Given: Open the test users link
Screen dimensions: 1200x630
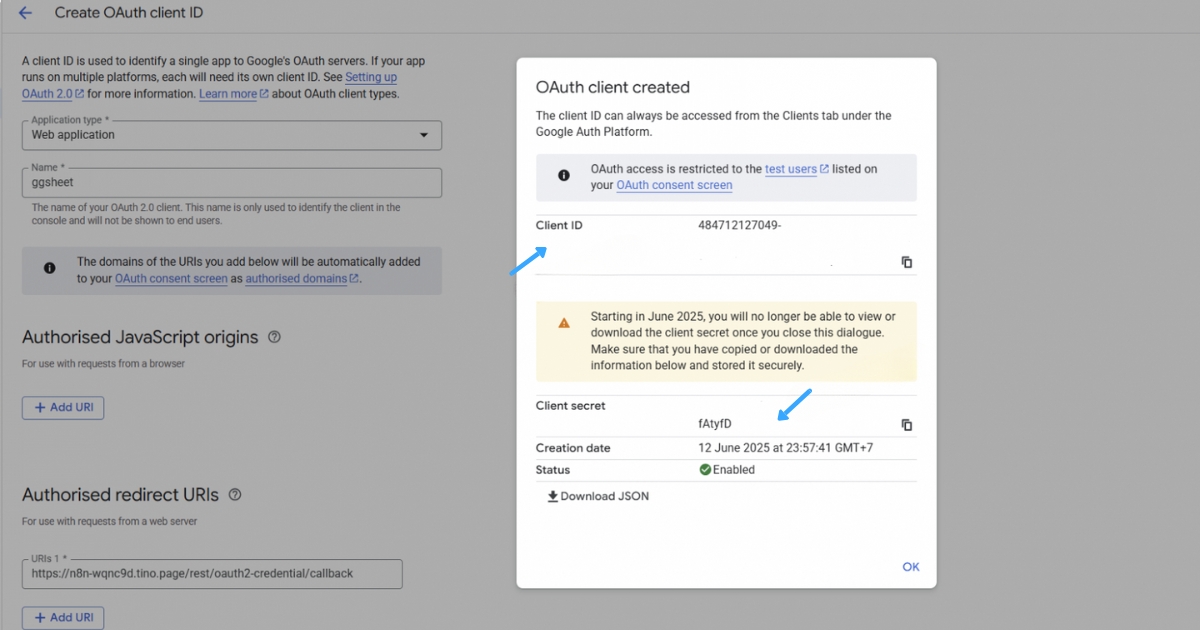Looking at the screenshot, I should coord(791,169).
